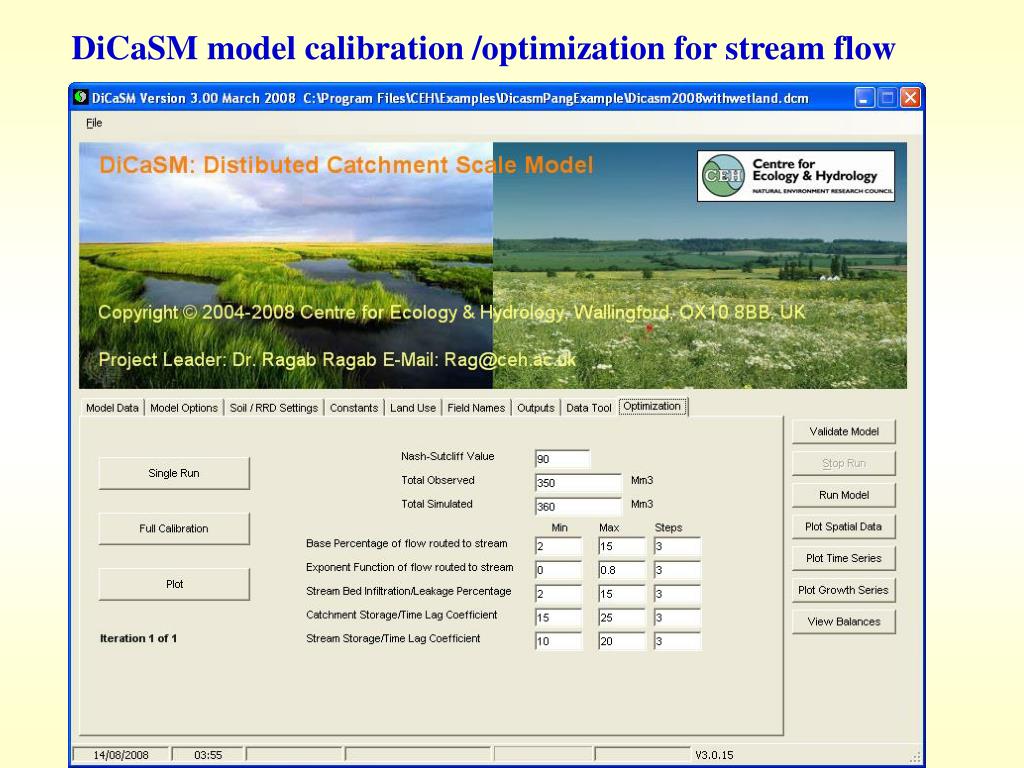The width and height of the screenshot is (1024, 768).
Task: Minimize the DiCaSM window
Action: [x=864, y=98]
